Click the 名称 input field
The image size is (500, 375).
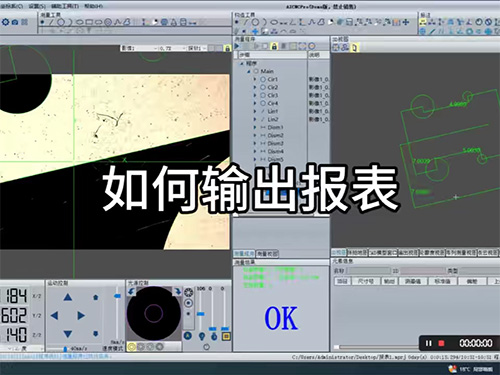(369, 271)
